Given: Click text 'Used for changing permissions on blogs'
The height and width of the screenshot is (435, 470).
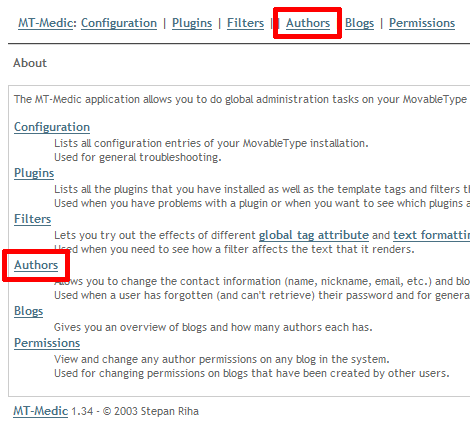Looking at the screenshot, I should point(152,373).
